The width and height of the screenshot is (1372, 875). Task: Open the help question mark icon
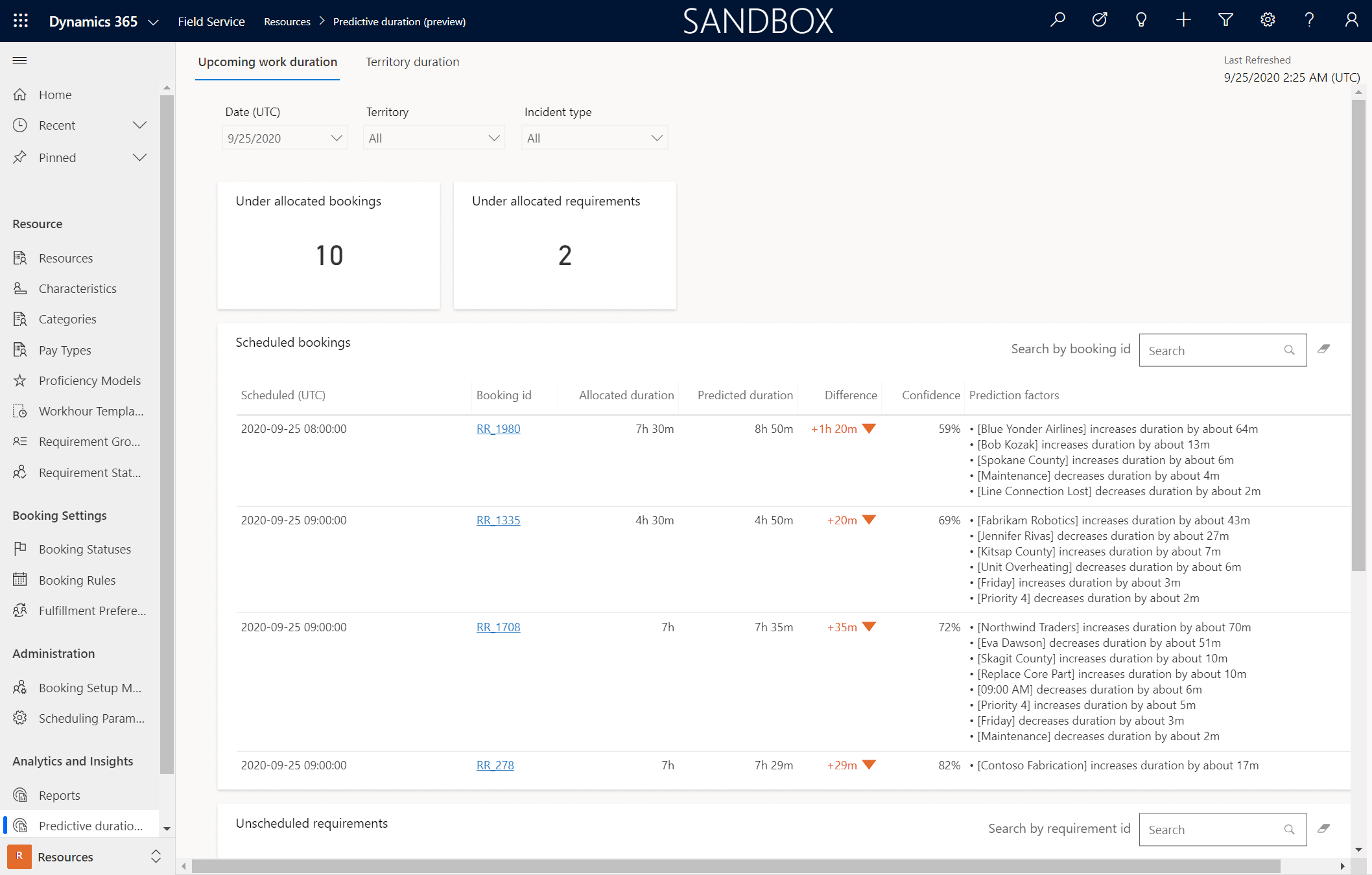click(1309, 20)
